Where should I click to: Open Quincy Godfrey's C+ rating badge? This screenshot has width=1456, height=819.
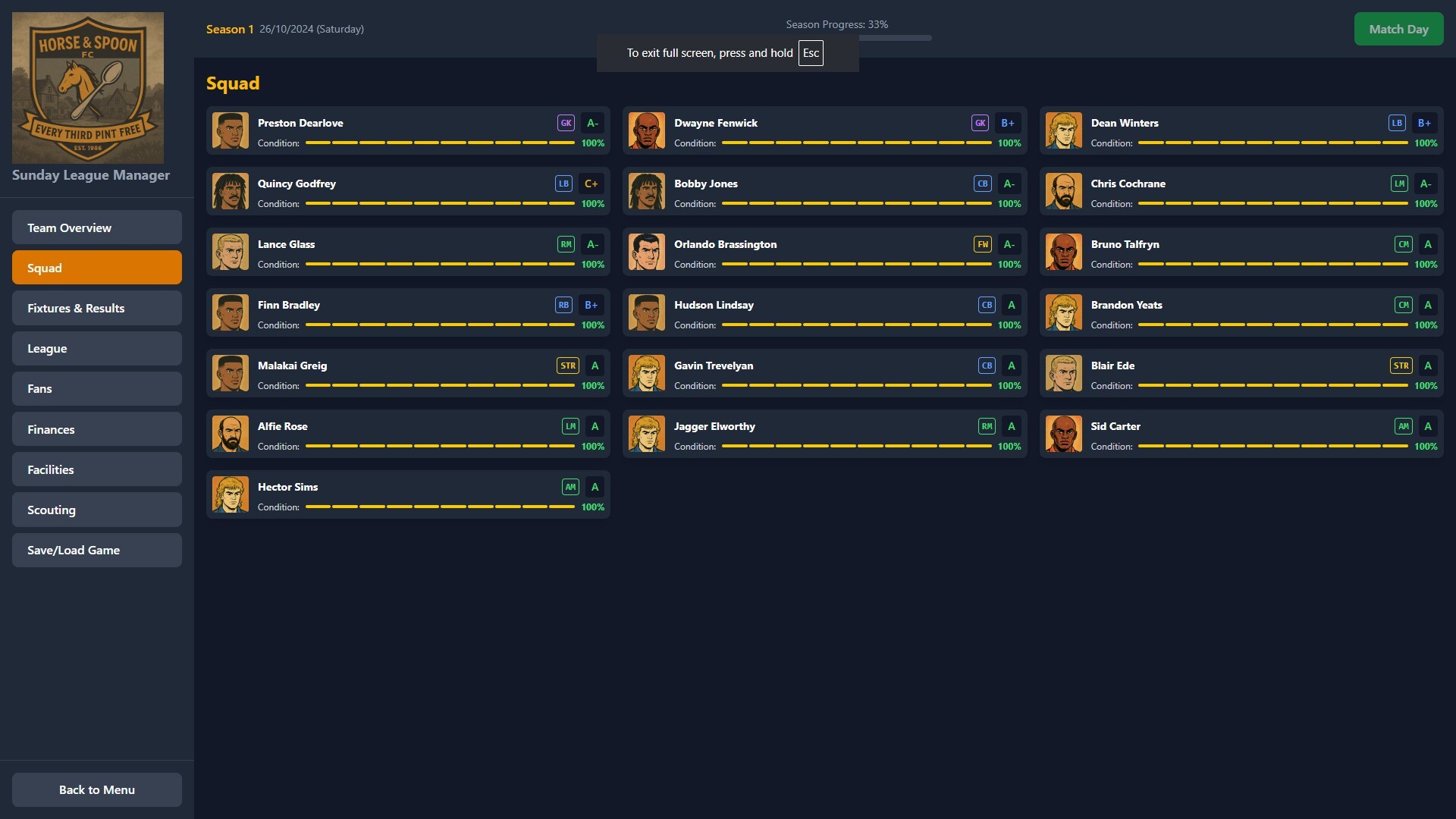point(591,184)
